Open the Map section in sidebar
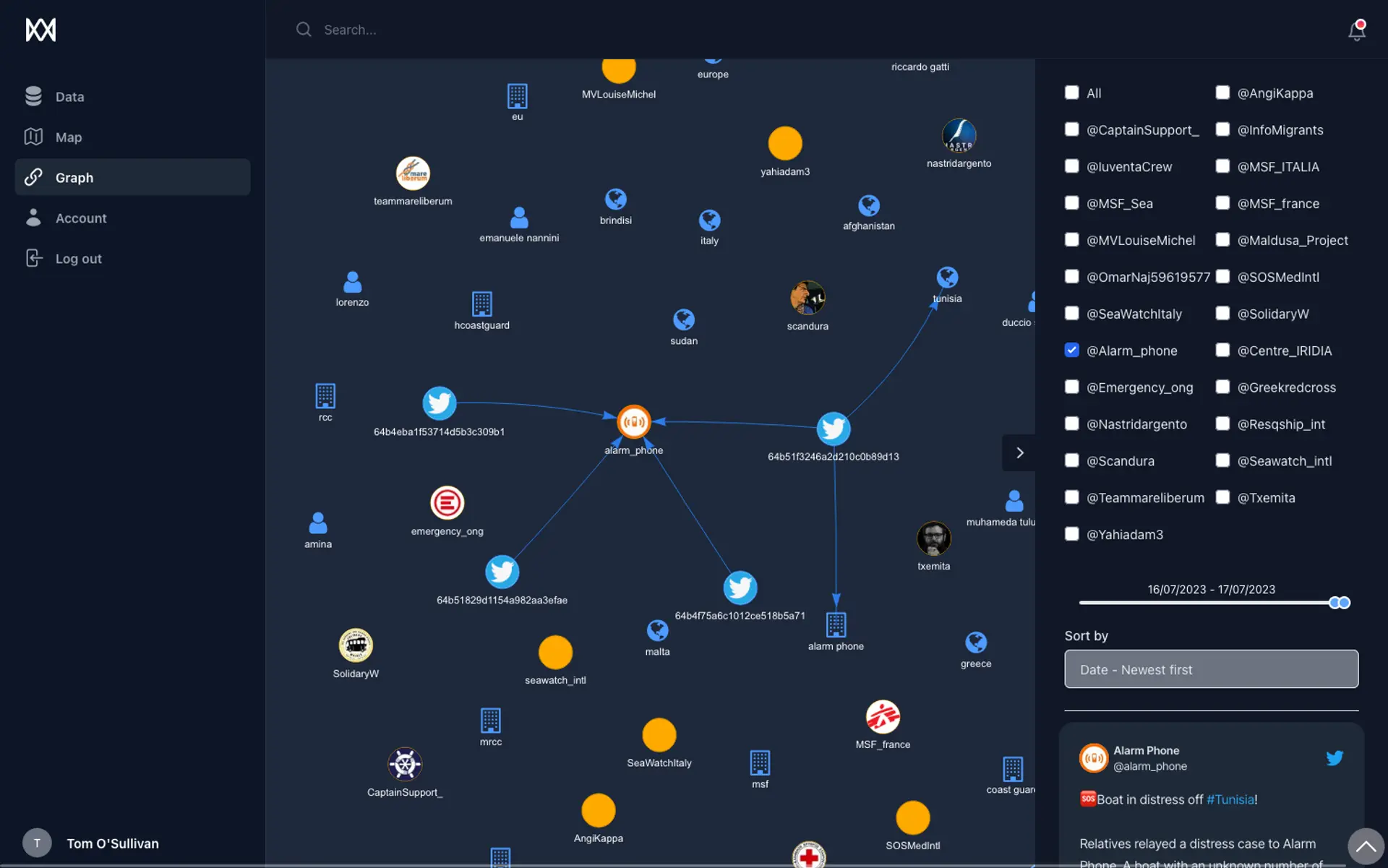The image size is (1388, 868). pos(69,137)
